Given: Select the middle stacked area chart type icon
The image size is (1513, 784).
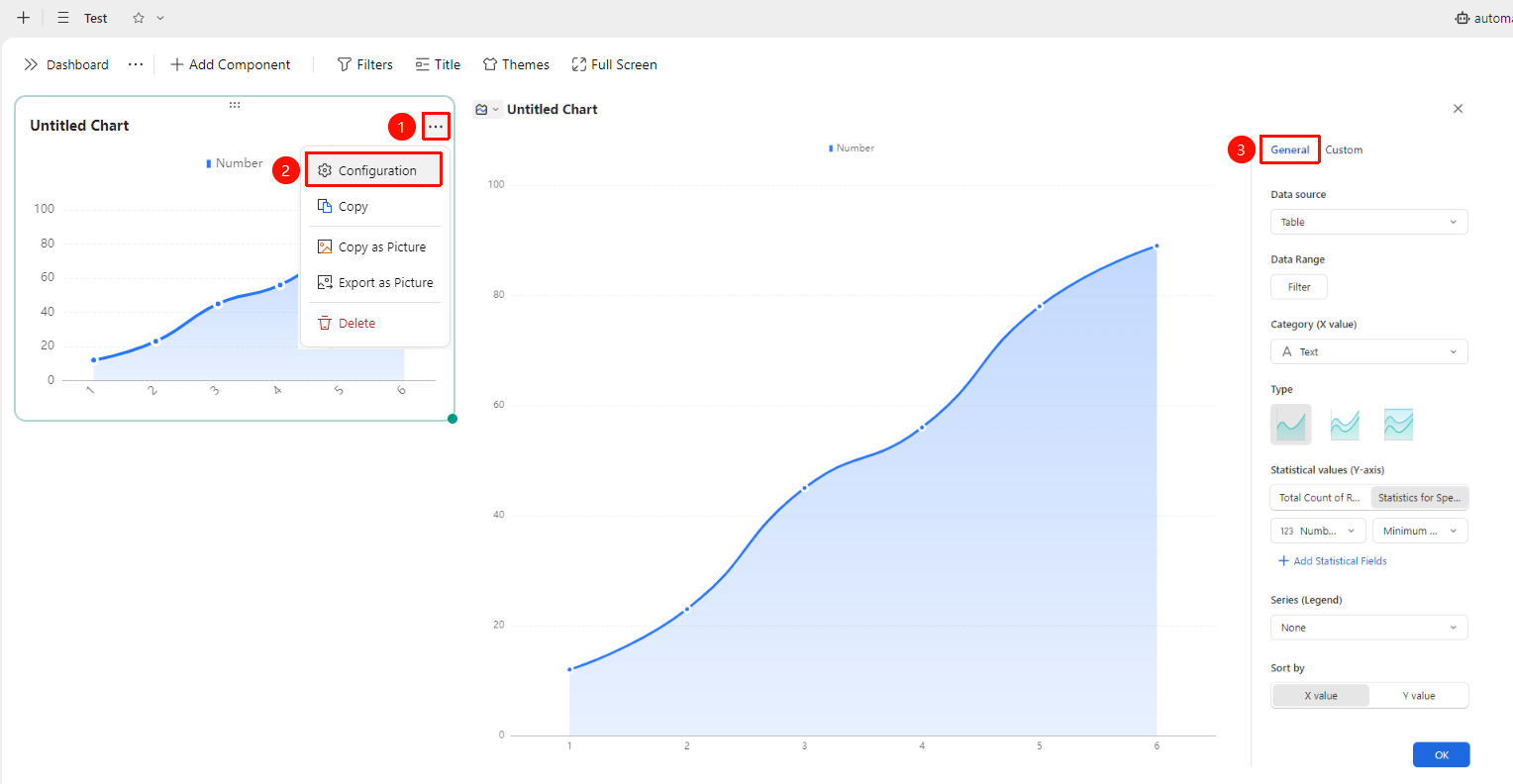Looking at the screenshot, I should coord(1345,425).
